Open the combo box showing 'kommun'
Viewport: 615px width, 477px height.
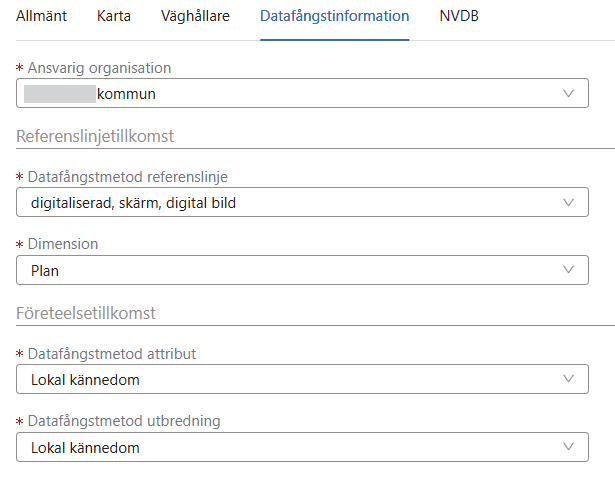[290, 94]
